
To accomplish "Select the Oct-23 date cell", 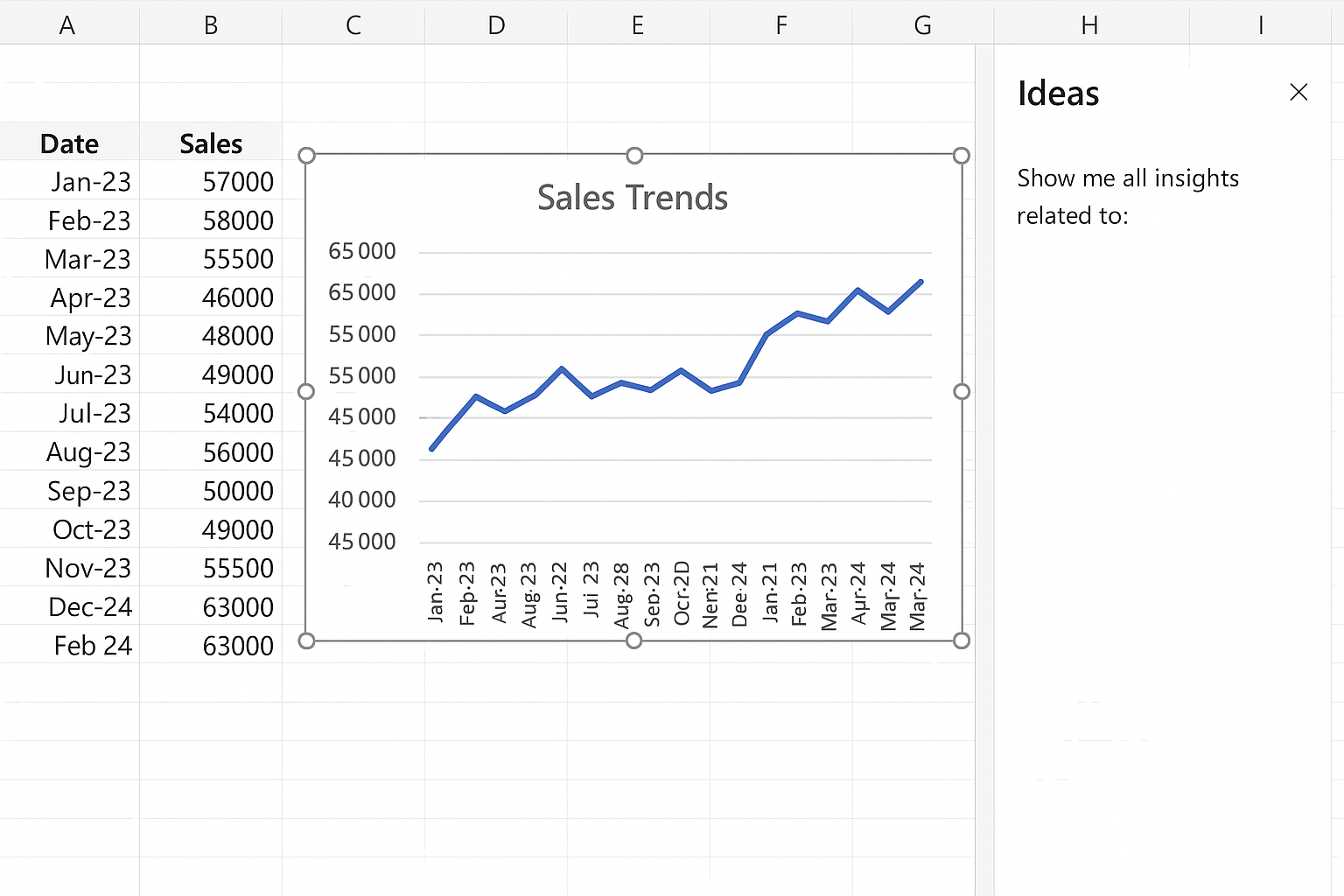I will point(69,528).
